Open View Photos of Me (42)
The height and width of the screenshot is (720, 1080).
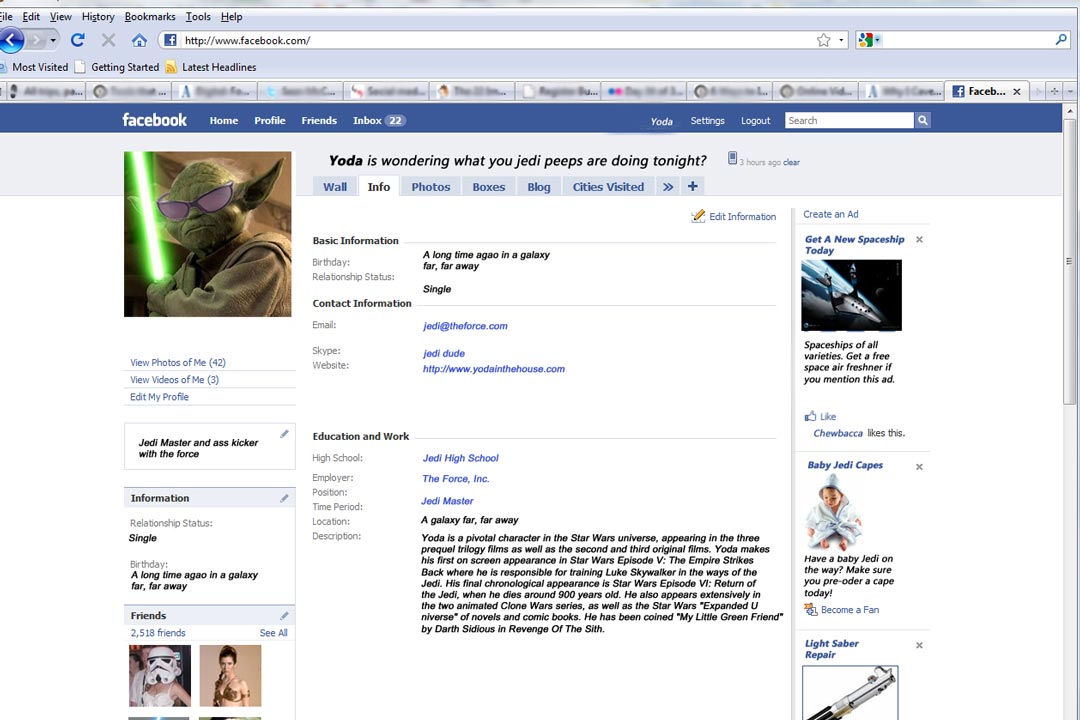click(x=178, y=362)
